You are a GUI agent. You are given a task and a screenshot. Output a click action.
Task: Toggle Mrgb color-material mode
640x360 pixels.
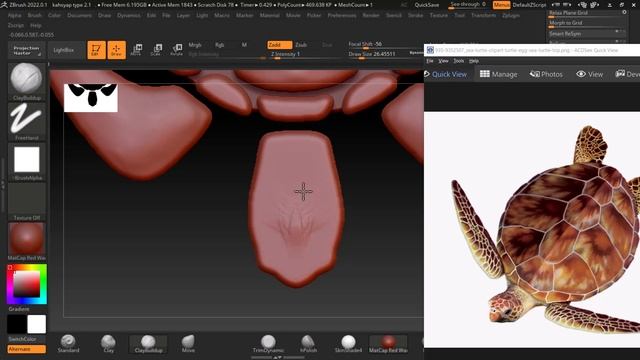tap(195, 44)
